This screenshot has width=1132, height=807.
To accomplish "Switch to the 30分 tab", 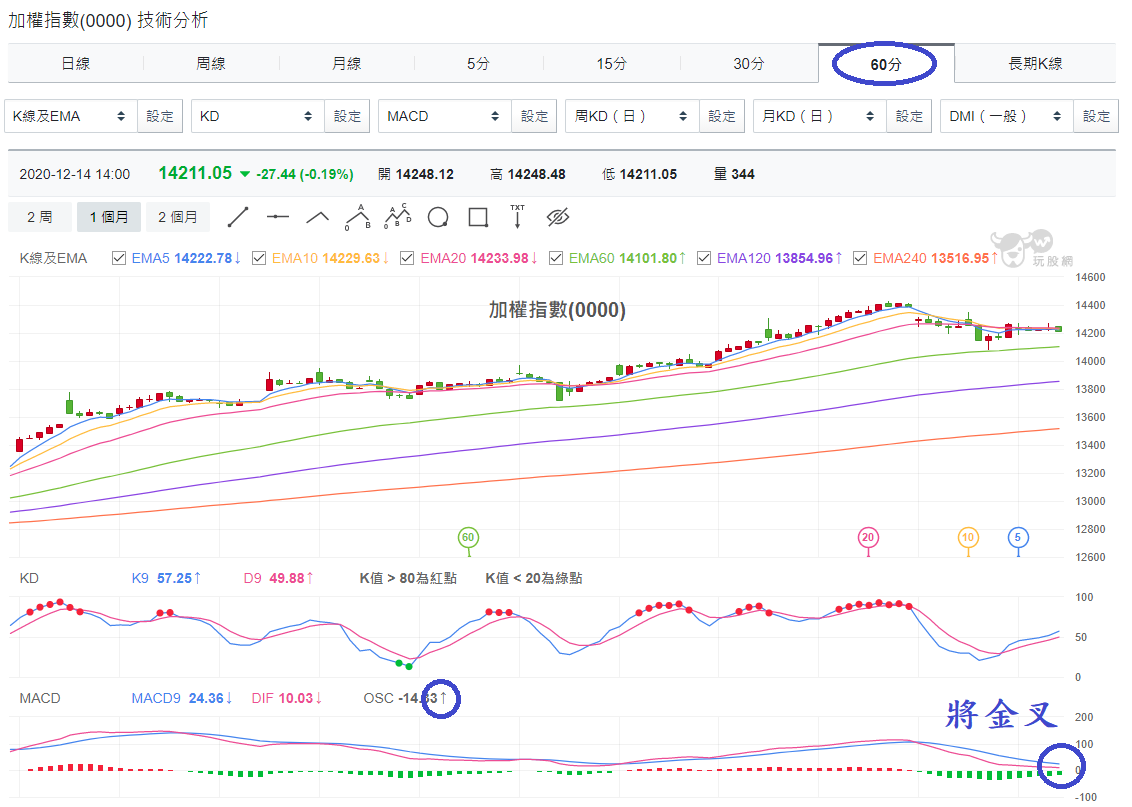I will tap(749, 64).
